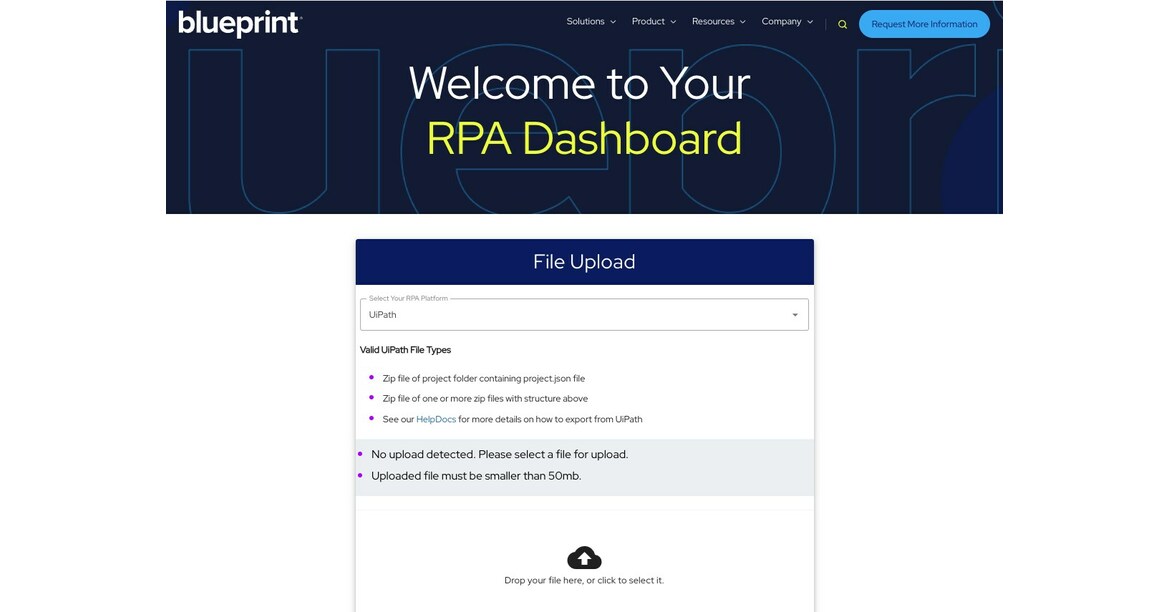Open the Product menu
The width and height of the screenshot is (1169, 612).
(651, 21)
